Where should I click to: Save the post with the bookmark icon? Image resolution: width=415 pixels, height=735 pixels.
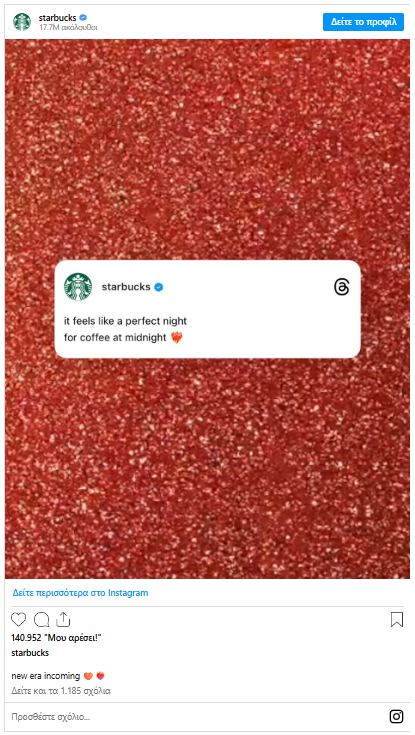coord(397,619)
